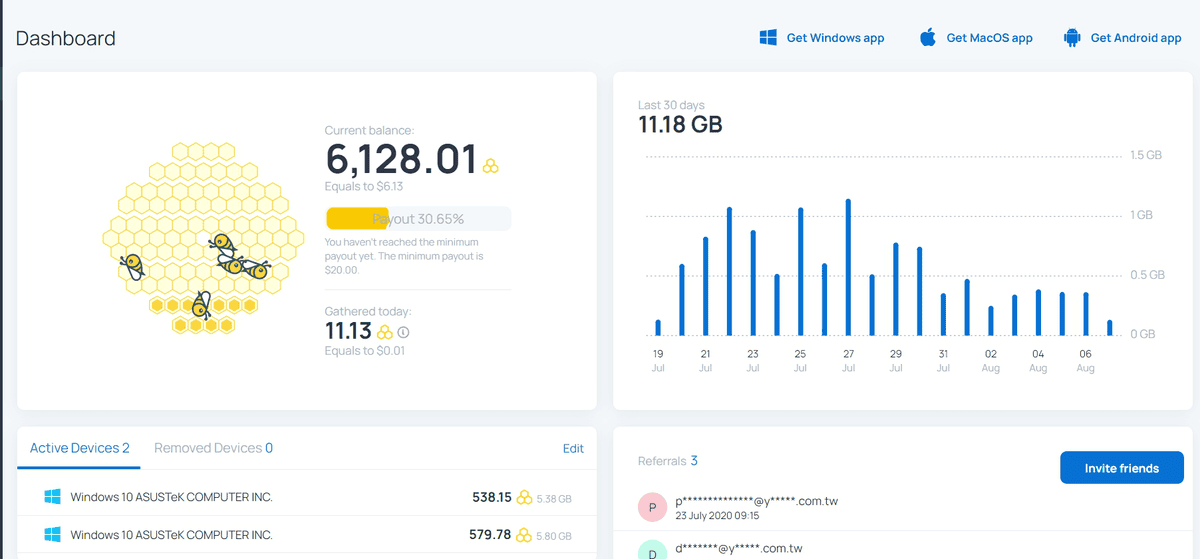
Task: Click the Apple logo beside Get MacOS app
Action: point(928,38)
